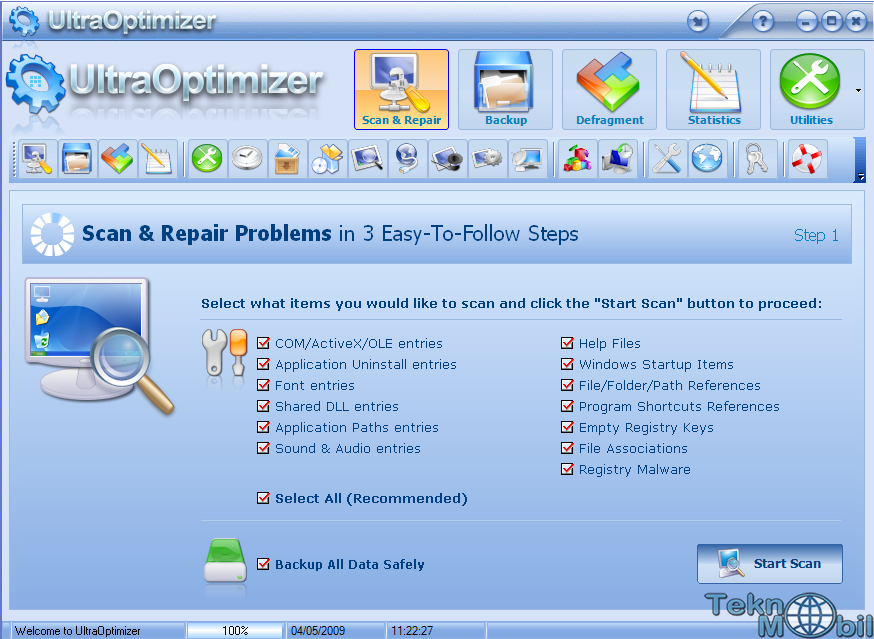
Task: Uncheck Font entries
Action: (263, 385)
